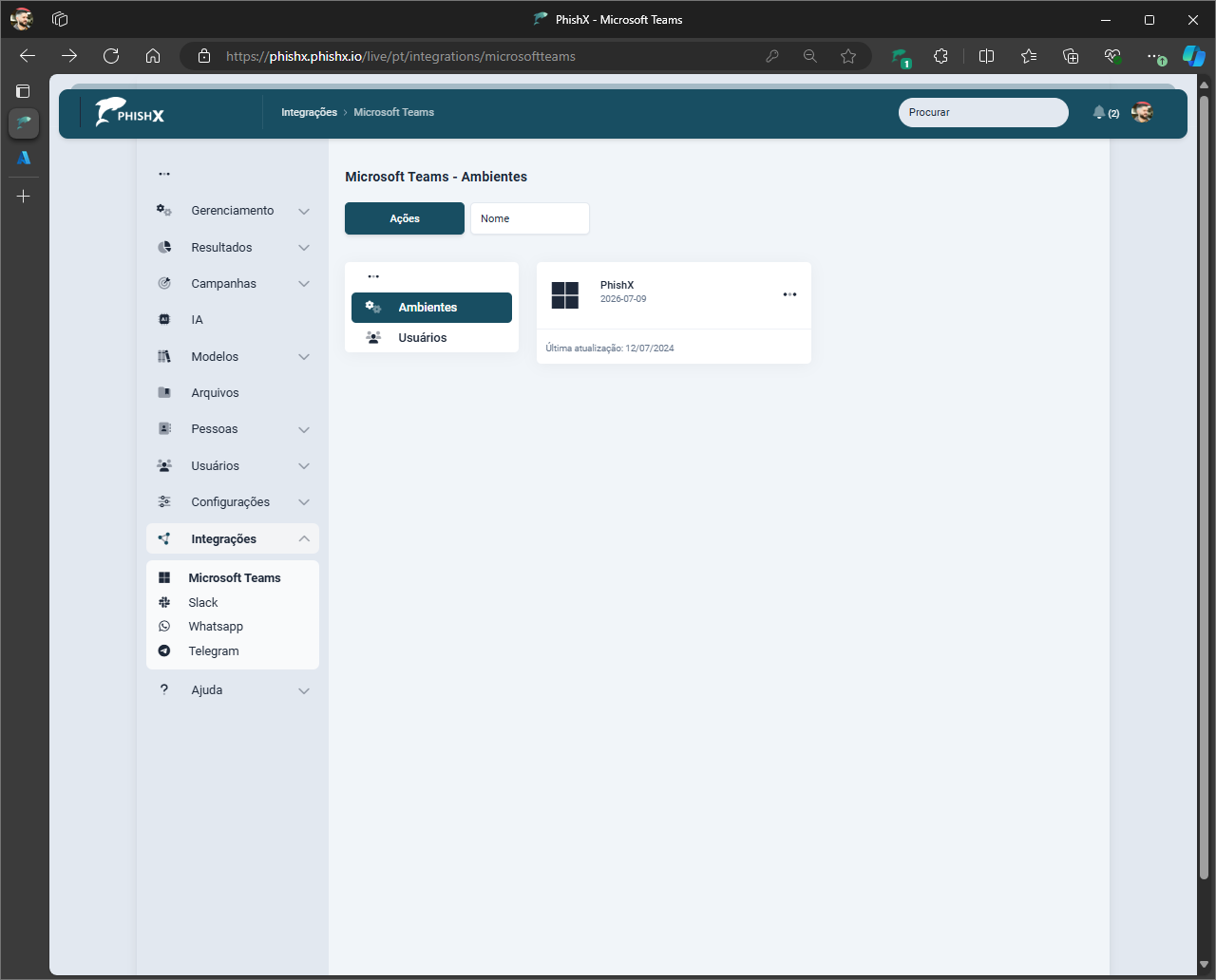Click the Integrações nodes icon
The image size is (1216, 980).
(x=164, y=538)
